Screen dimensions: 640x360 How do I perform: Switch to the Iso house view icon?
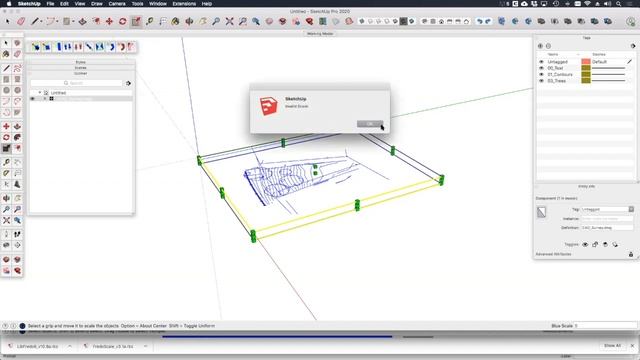(x=424, y=21)
